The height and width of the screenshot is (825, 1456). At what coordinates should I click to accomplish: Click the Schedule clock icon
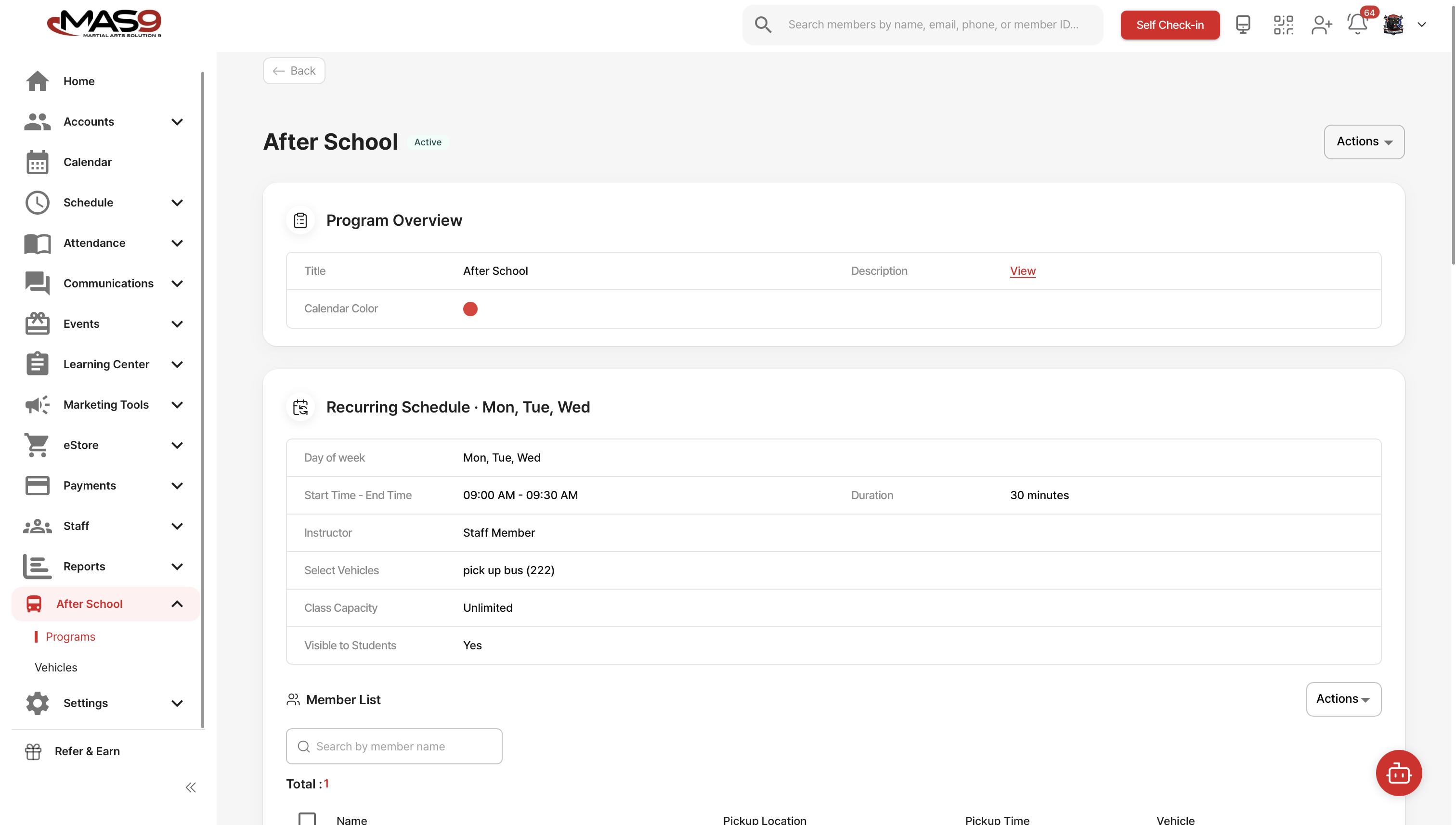click(x=38, y=203)
